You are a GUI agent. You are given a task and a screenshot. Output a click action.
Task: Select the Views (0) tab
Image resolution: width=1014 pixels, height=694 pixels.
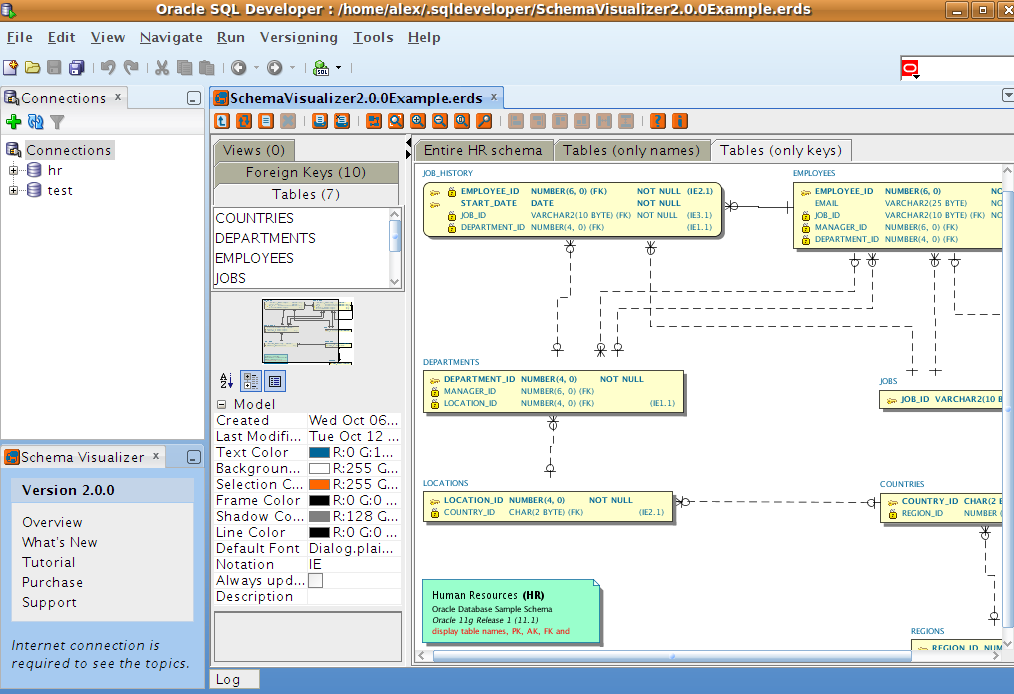(x=254, y=150)
